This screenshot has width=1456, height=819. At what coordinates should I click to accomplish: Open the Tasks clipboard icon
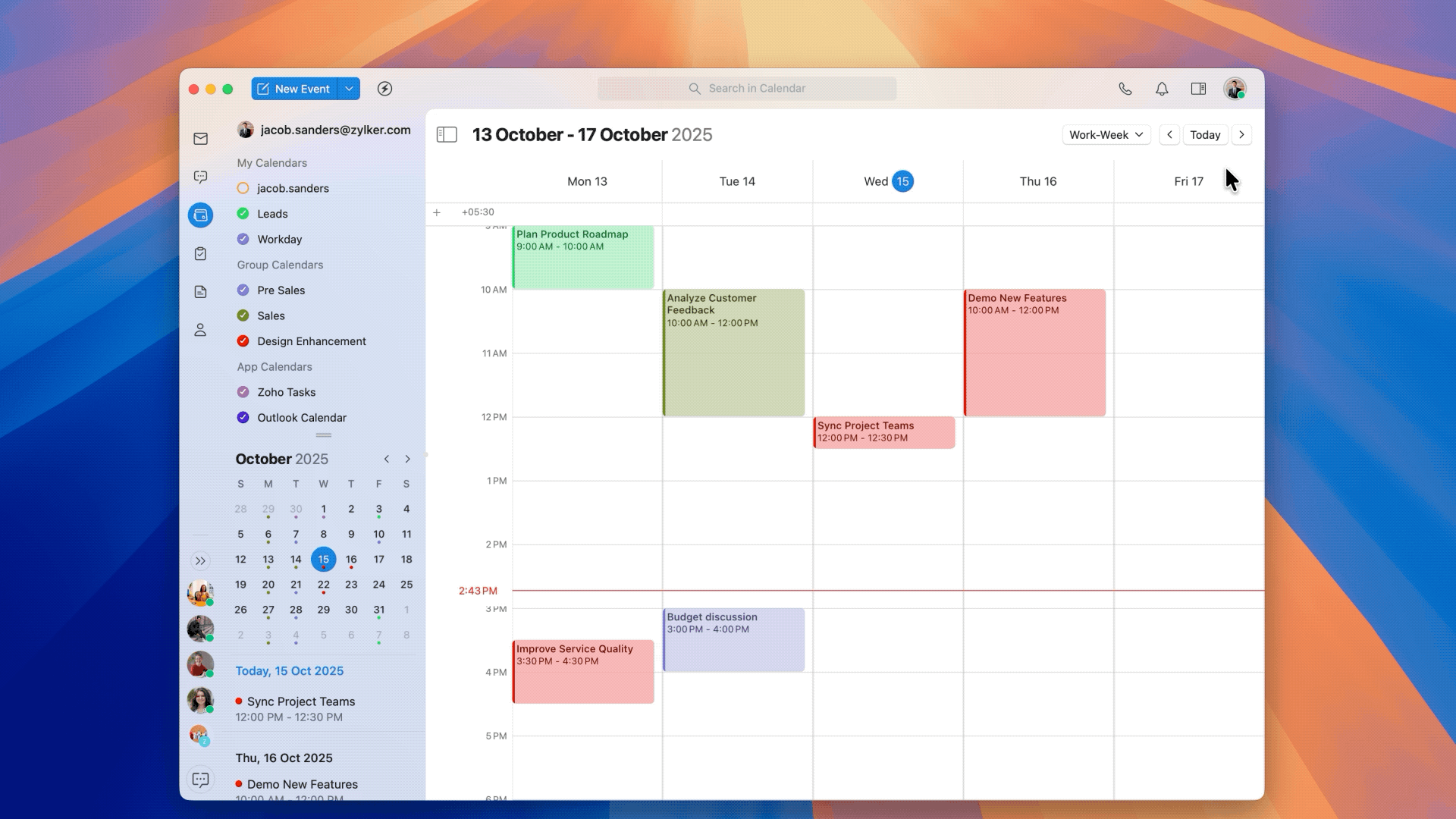(x=200, y=253)
